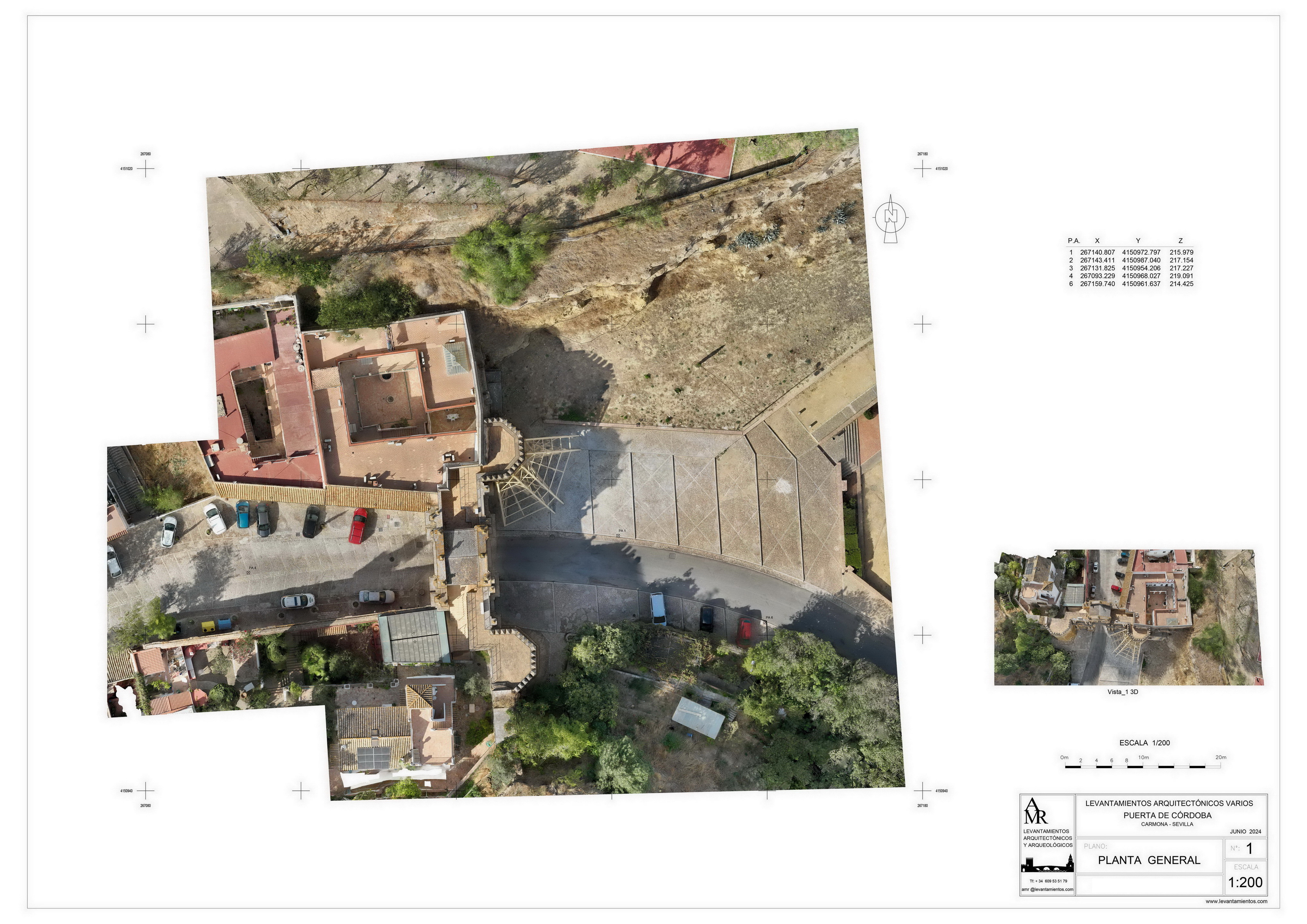Click the Vista_1 3D caption label

(x=1122, y=692)
